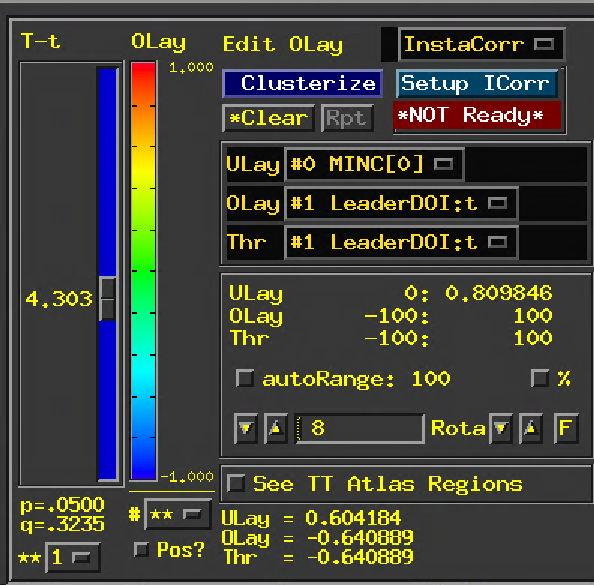The width and height of the screenshot is (594, 585).
Task: Click the F flip colors button
Action: click(x=566, y=429)
